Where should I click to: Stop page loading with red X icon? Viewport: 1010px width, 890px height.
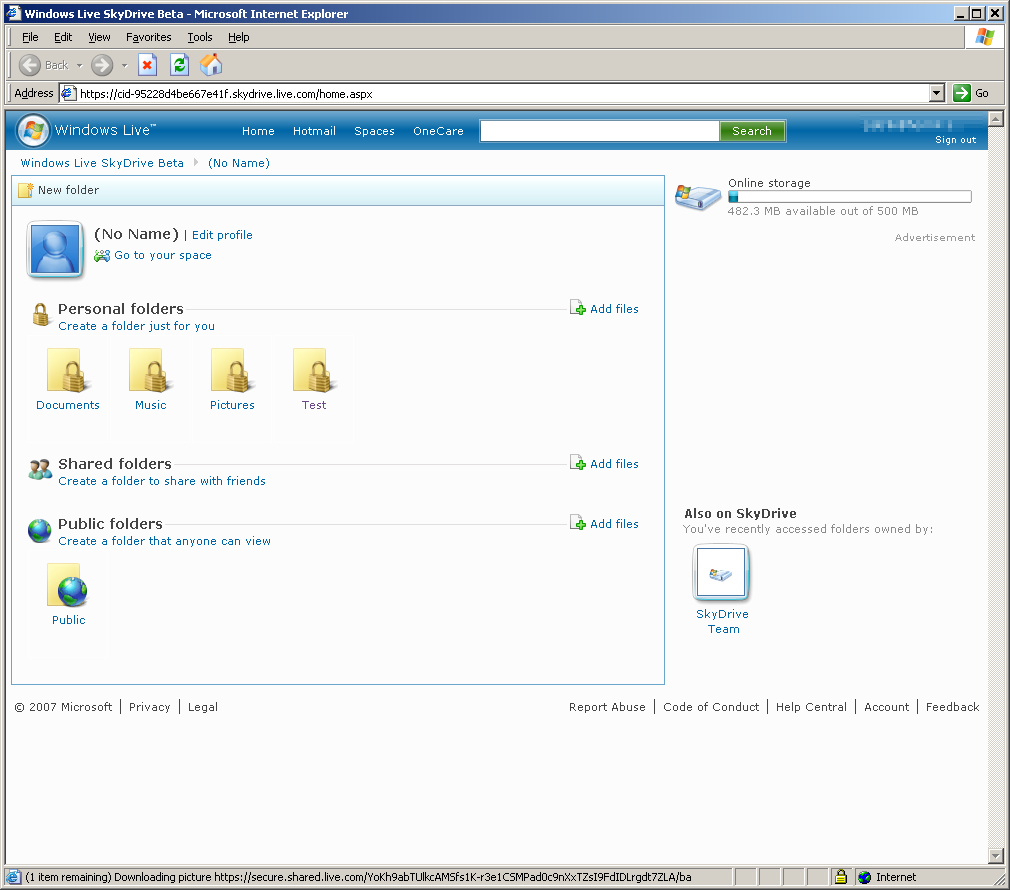point(148,65)
